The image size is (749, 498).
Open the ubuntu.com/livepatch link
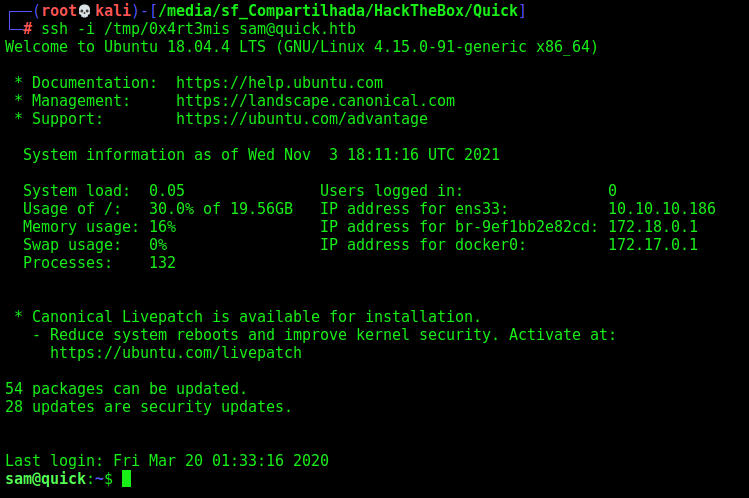click(x=176, y=353)
